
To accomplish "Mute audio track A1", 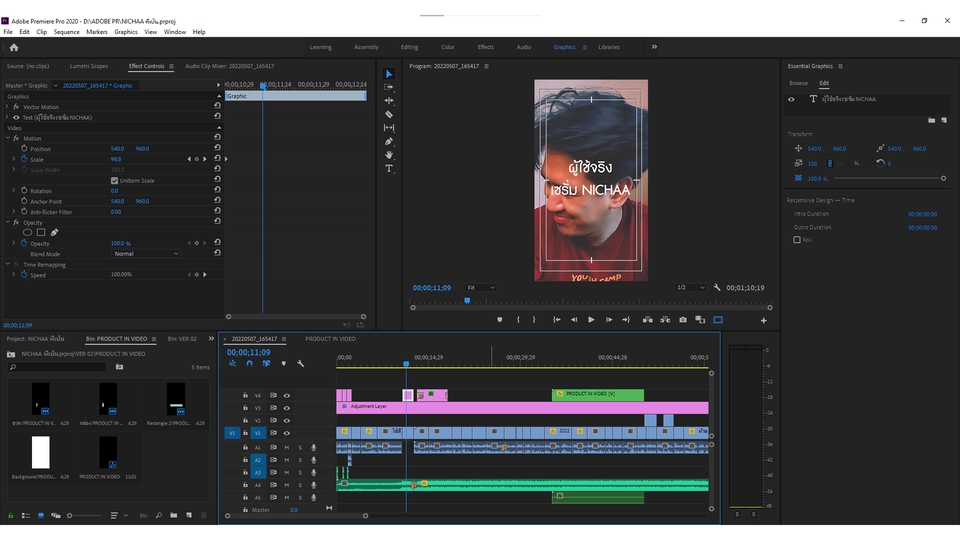I will 287,448.
